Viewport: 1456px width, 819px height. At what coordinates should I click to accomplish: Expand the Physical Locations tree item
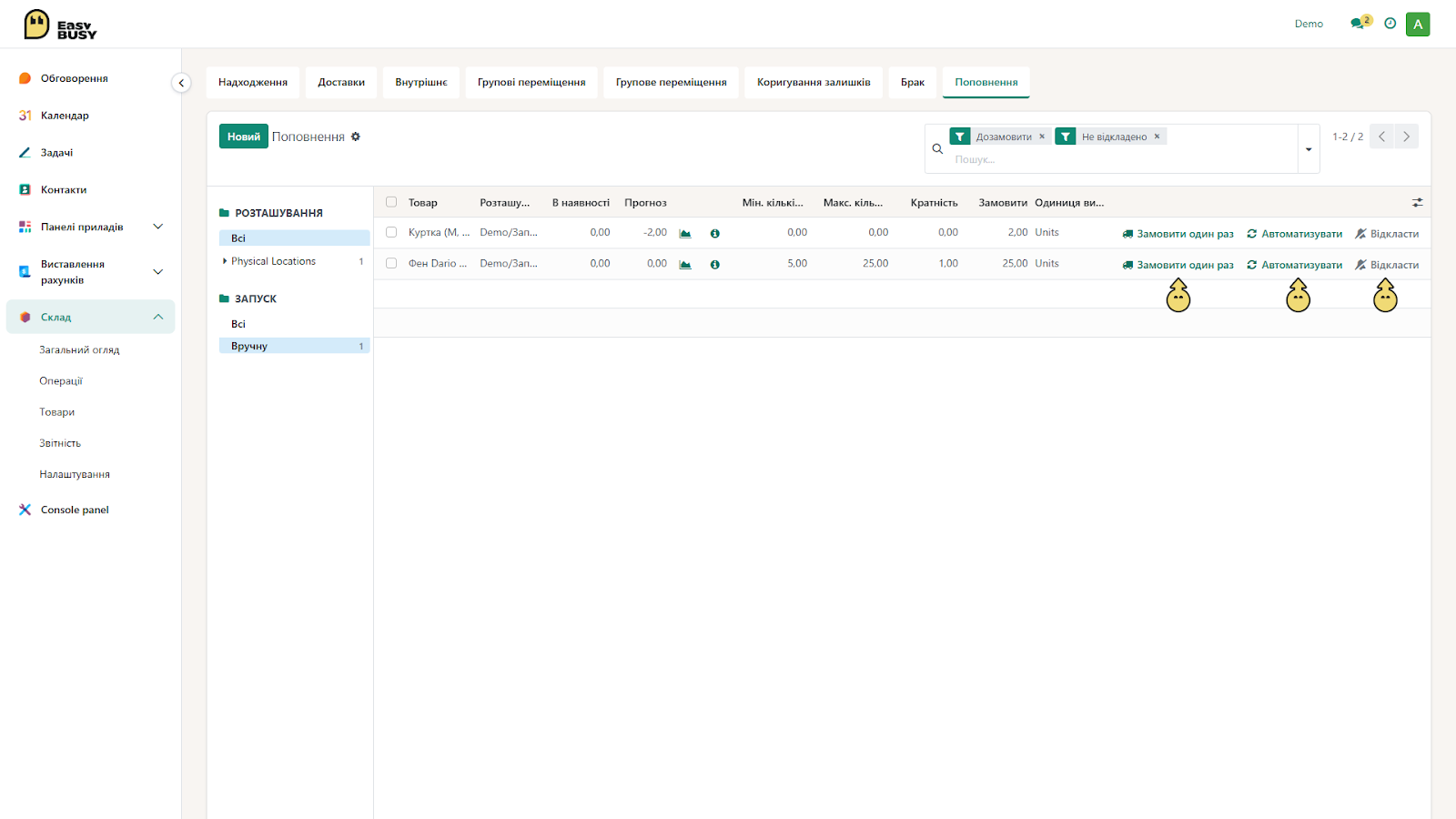225,261
